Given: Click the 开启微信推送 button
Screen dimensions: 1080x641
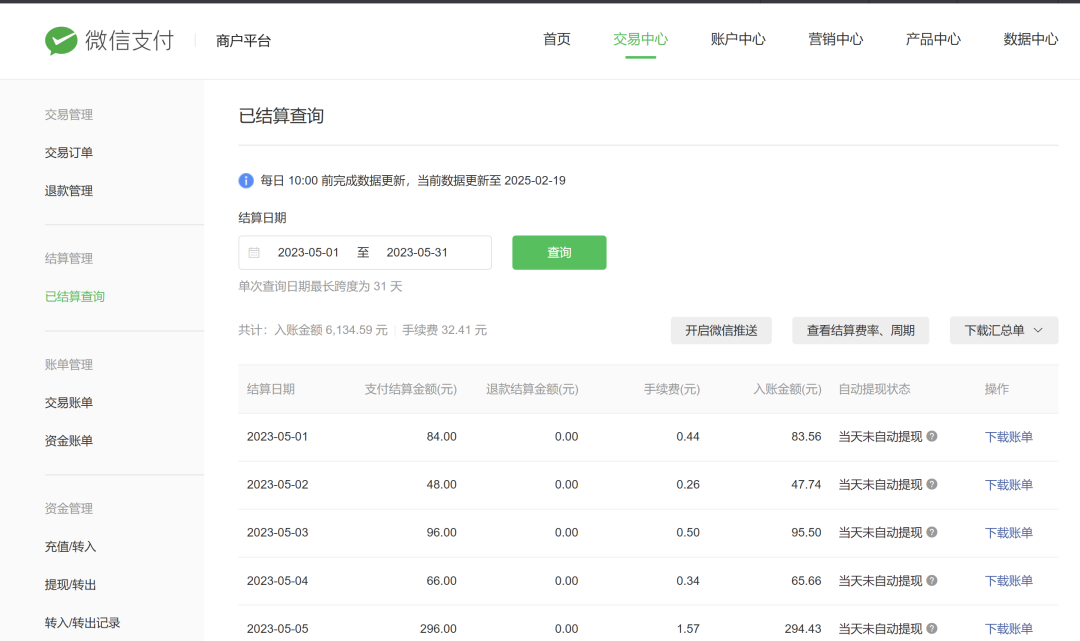Looking at the screenshot, I should point(720,330).
